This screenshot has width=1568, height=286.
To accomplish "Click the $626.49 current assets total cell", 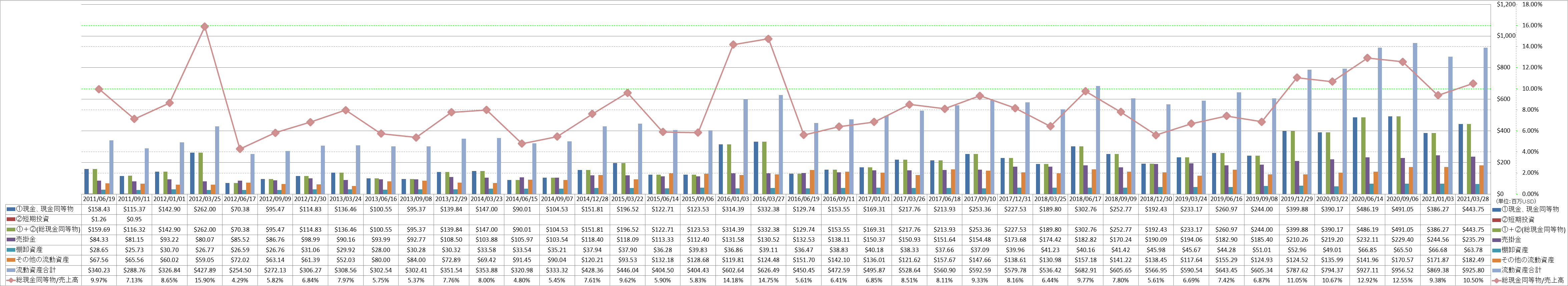I will pos(769,270).
